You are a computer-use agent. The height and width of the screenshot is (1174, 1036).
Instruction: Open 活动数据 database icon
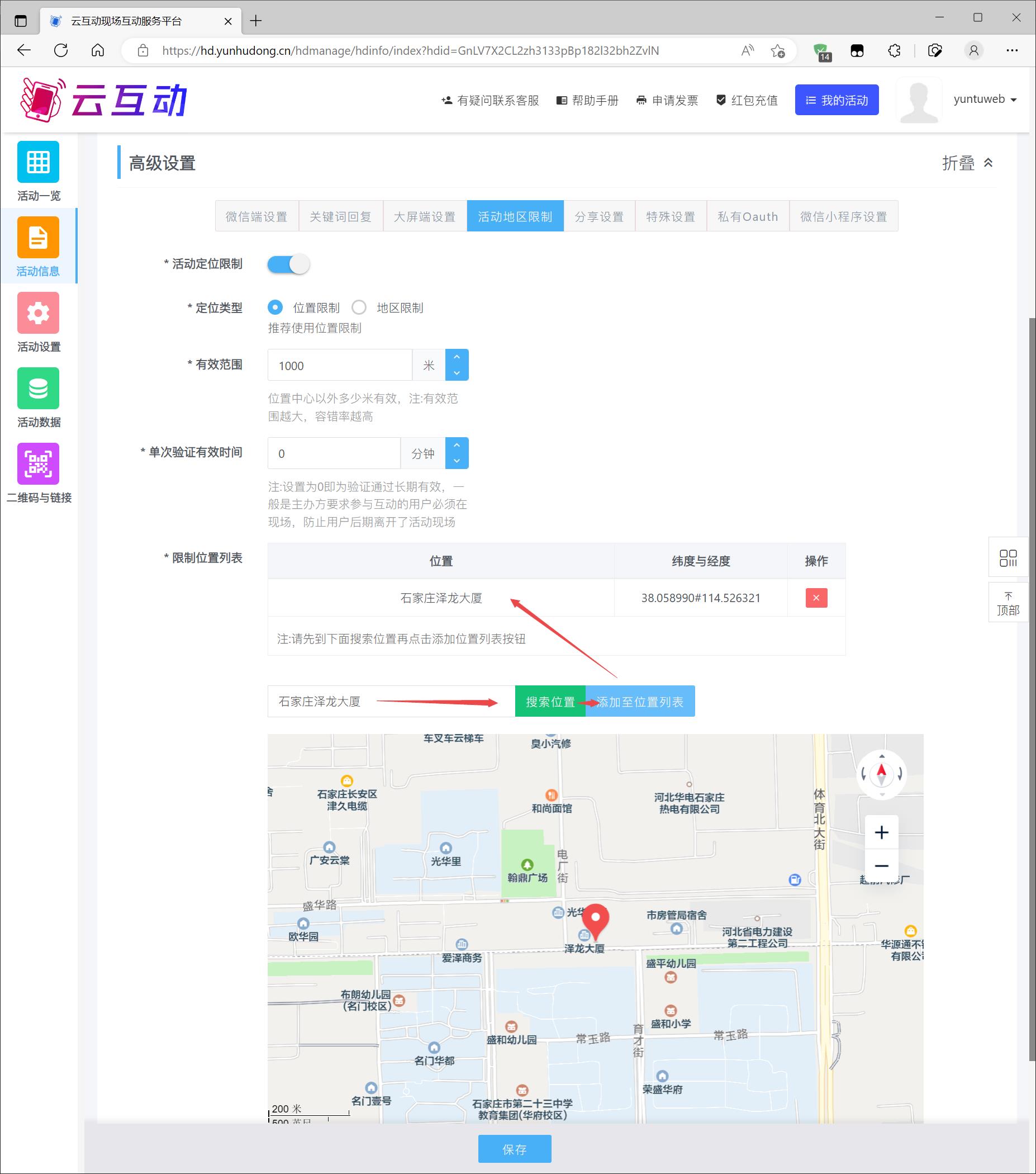[38, 389]
